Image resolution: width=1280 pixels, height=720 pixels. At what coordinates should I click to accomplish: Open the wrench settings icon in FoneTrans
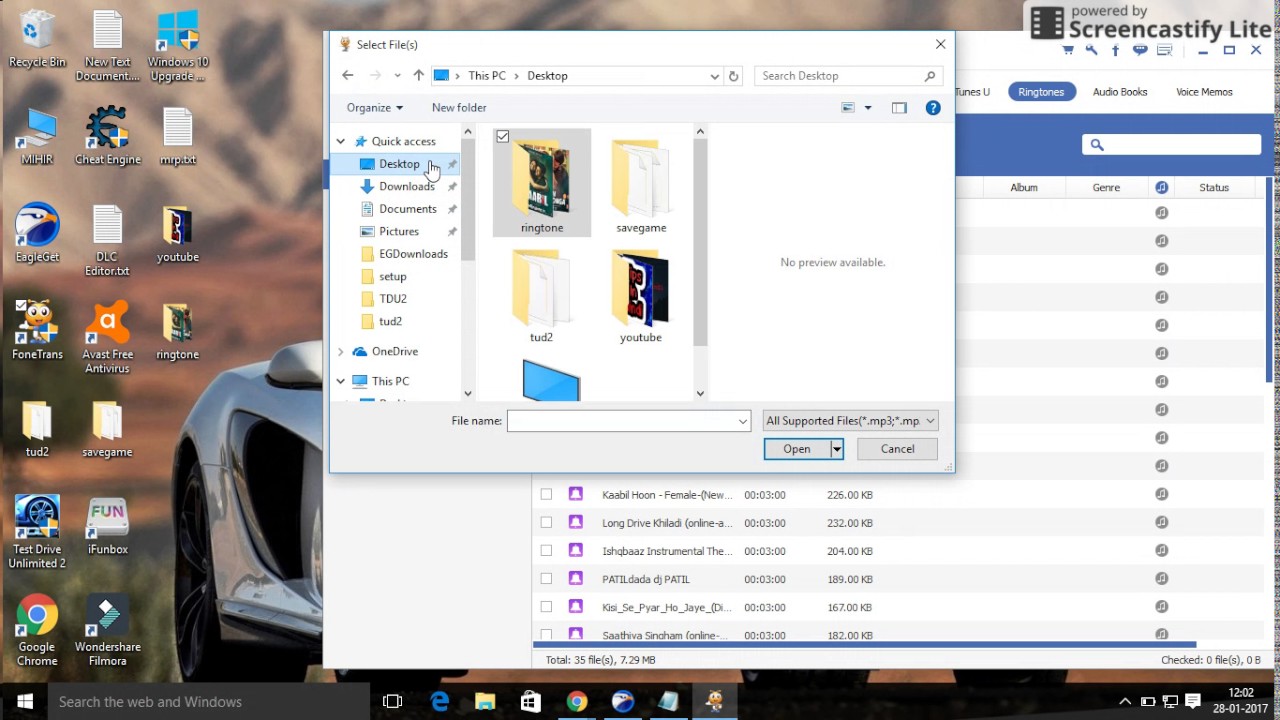[1092, 50]
